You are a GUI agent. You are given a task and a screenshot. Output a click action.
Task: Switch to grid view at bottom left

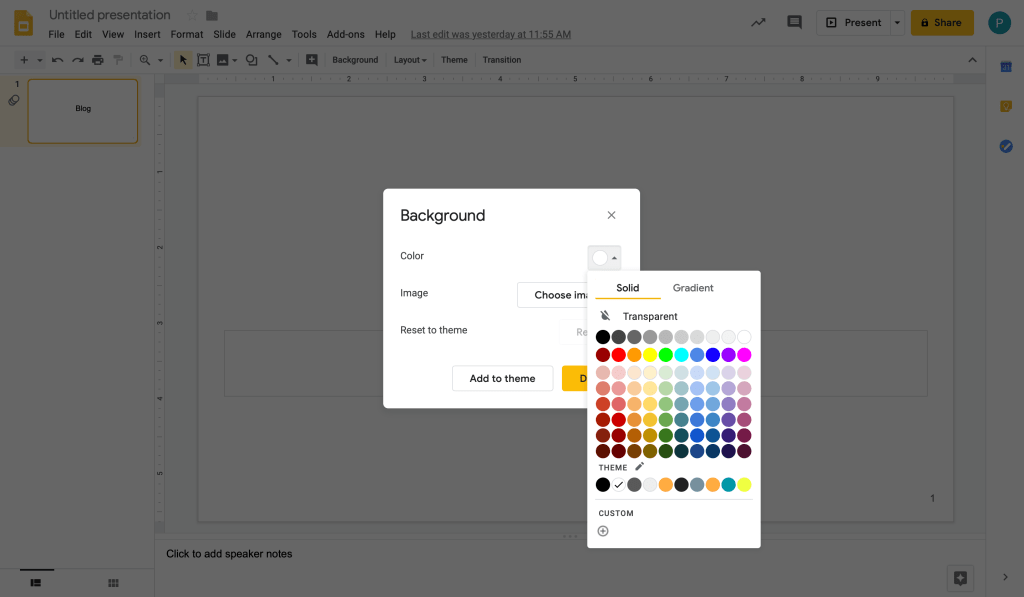click(x=113, y=583)
